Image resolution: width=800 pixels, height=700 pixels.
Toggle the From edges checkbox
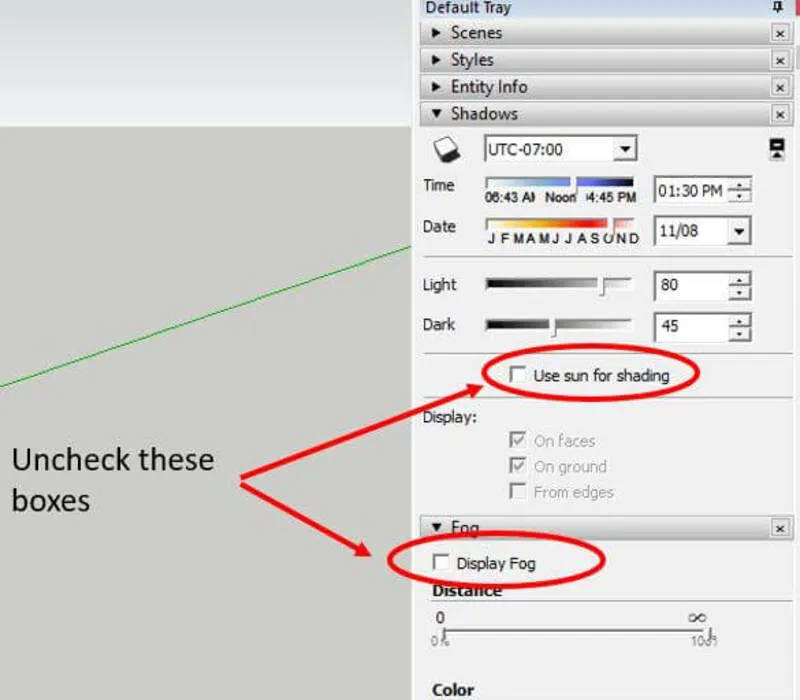517,491
